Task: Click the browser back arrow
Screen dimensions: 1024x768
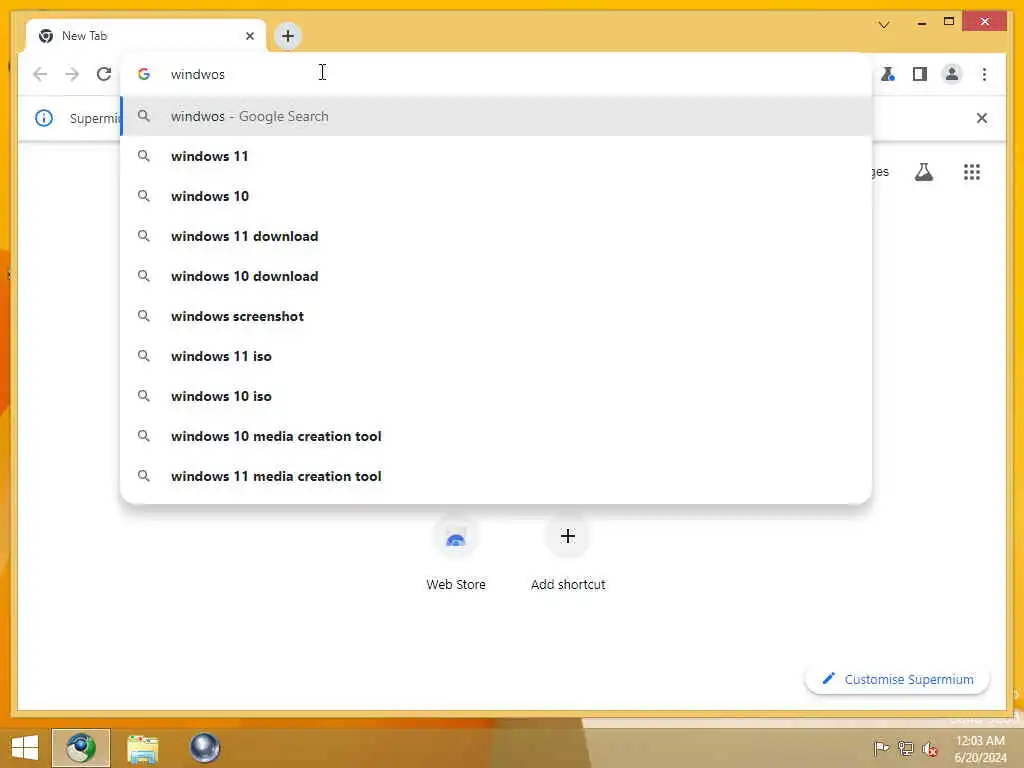Action: (40, 74)
